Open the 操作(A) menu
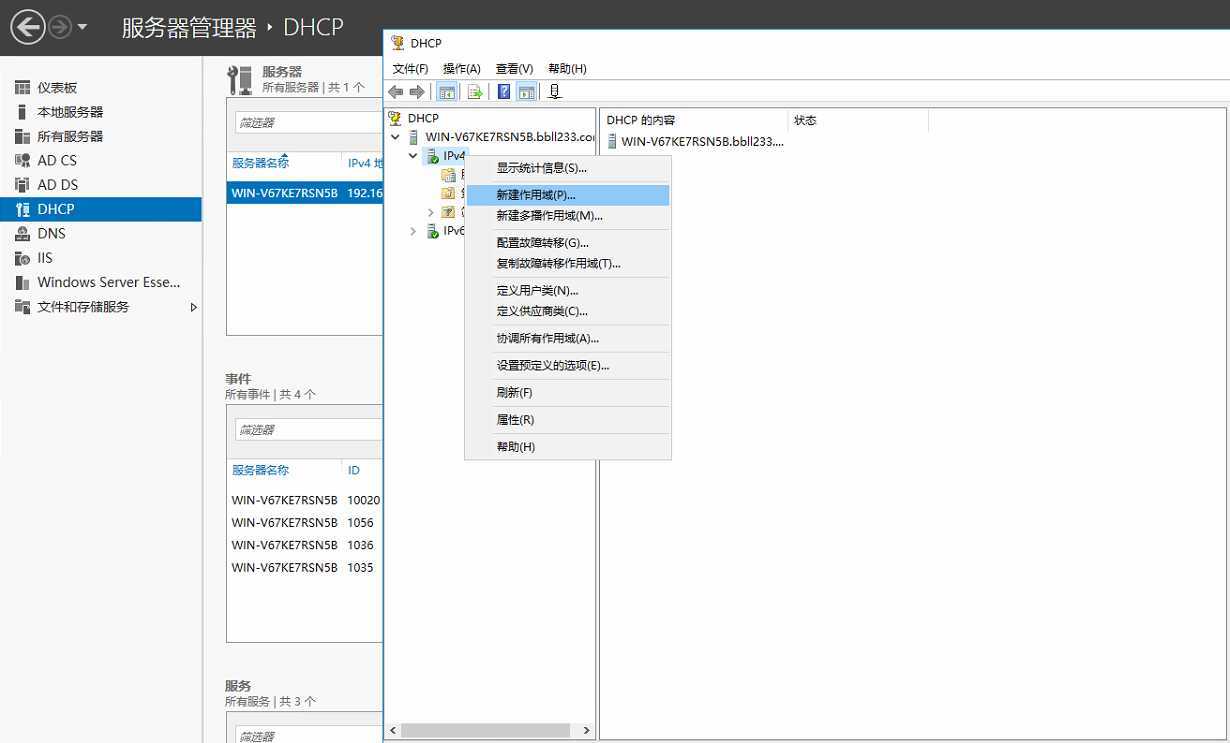 (462, 69)
